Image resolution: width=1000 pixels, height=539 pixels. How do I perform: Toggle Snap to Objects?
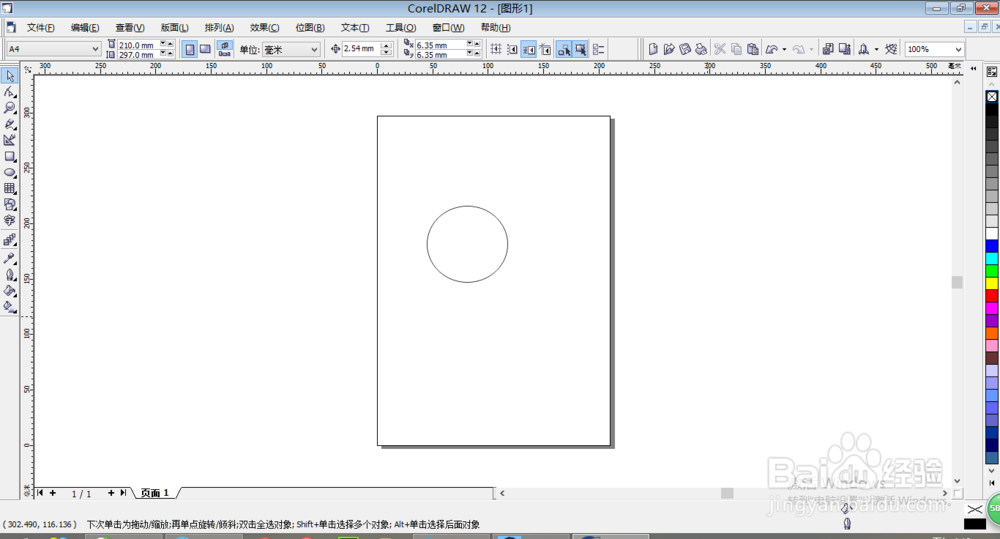click(529, 49)
